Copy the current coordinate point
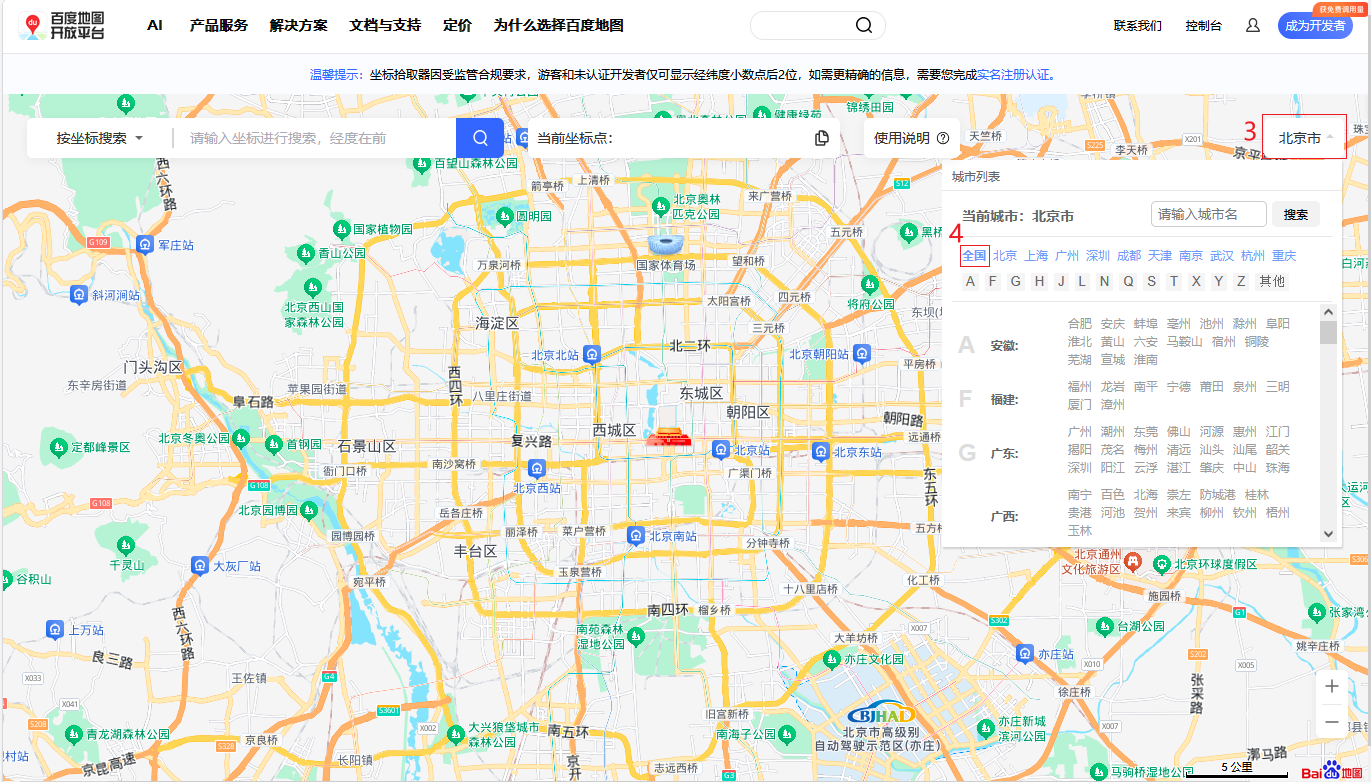Screen dimensions: 1371x782 (822, 138)
